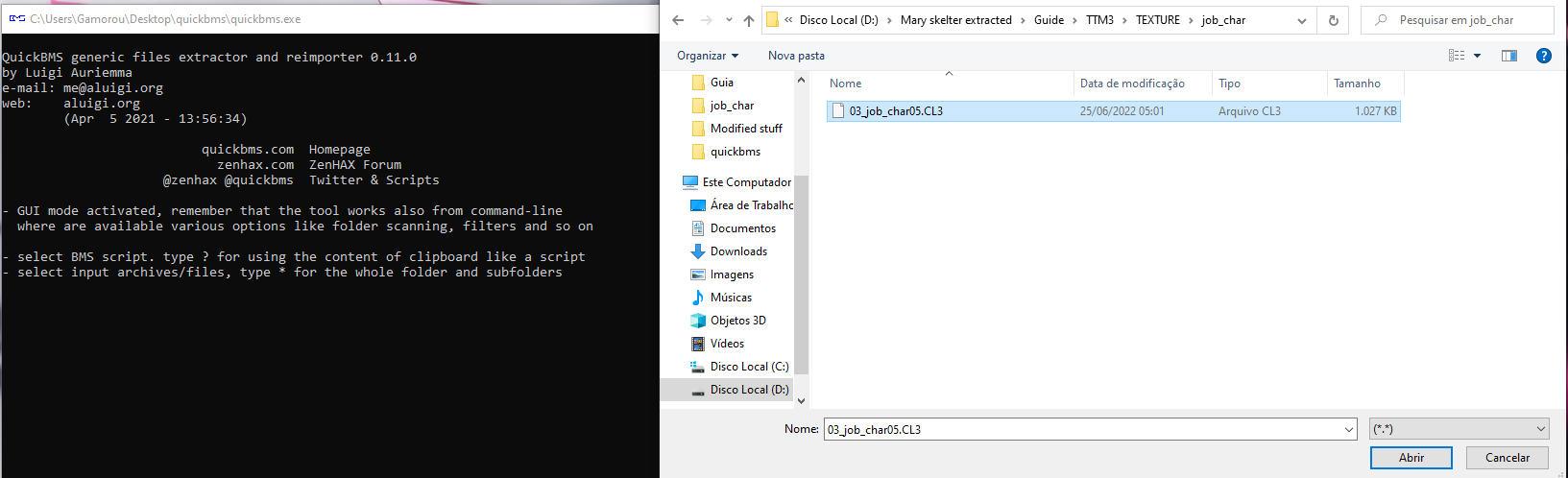Click the Objetos 3D cube icon
The image size is (1568, 478).
pos(698,321)
